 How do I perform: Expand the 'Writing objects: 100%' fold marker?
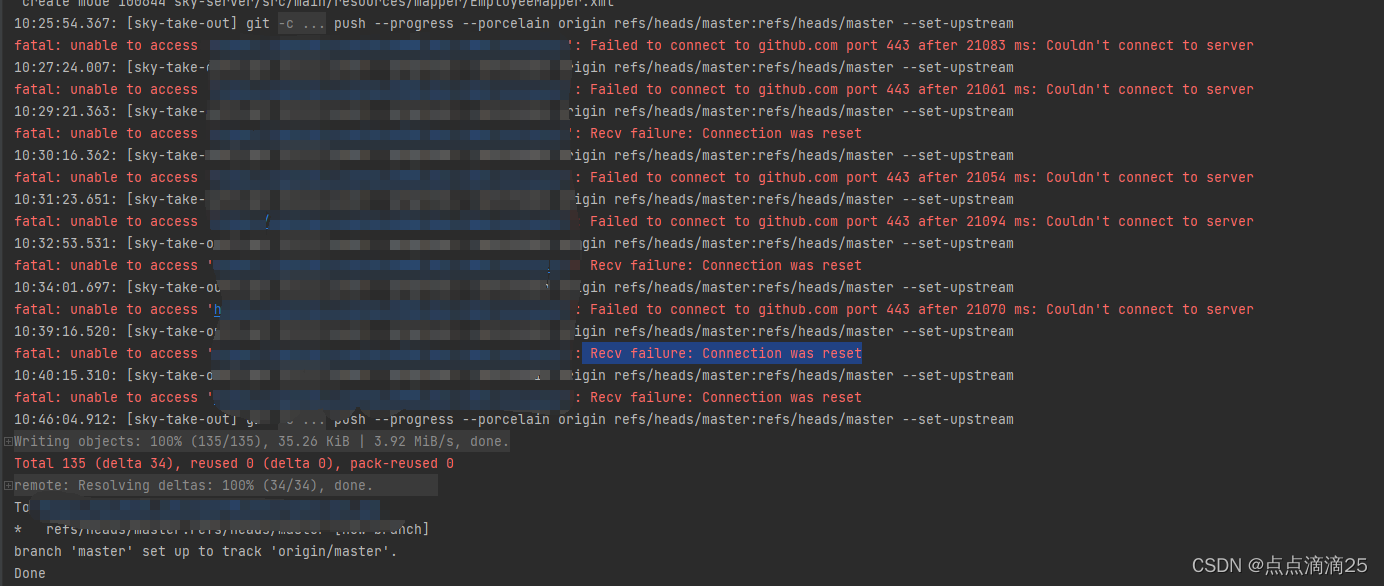point(7,441)
